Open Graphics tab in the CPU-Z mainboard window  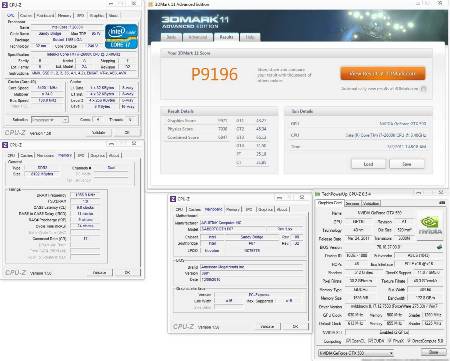pos(265,209)
